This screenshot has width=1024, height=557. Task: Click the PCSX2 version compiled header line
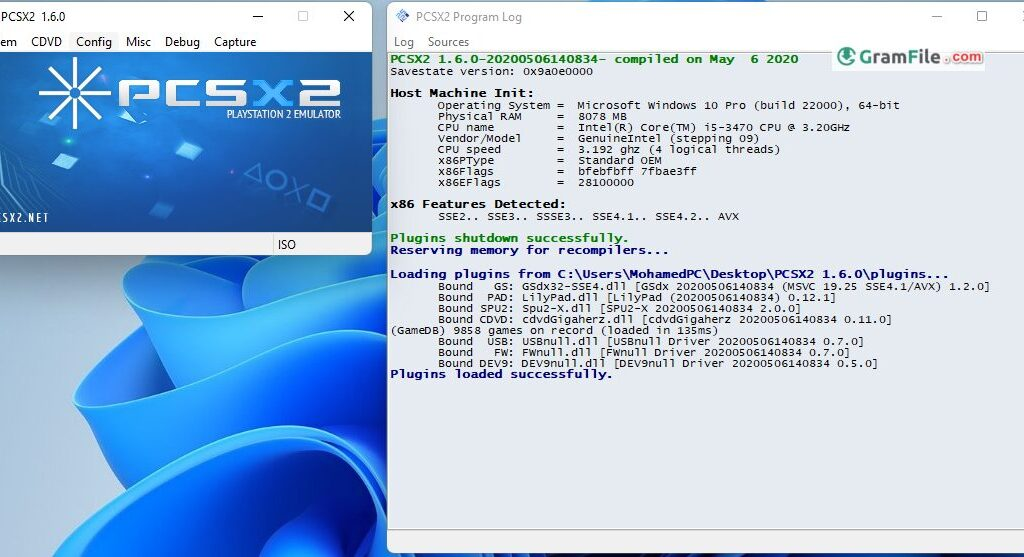click(594, 59)
